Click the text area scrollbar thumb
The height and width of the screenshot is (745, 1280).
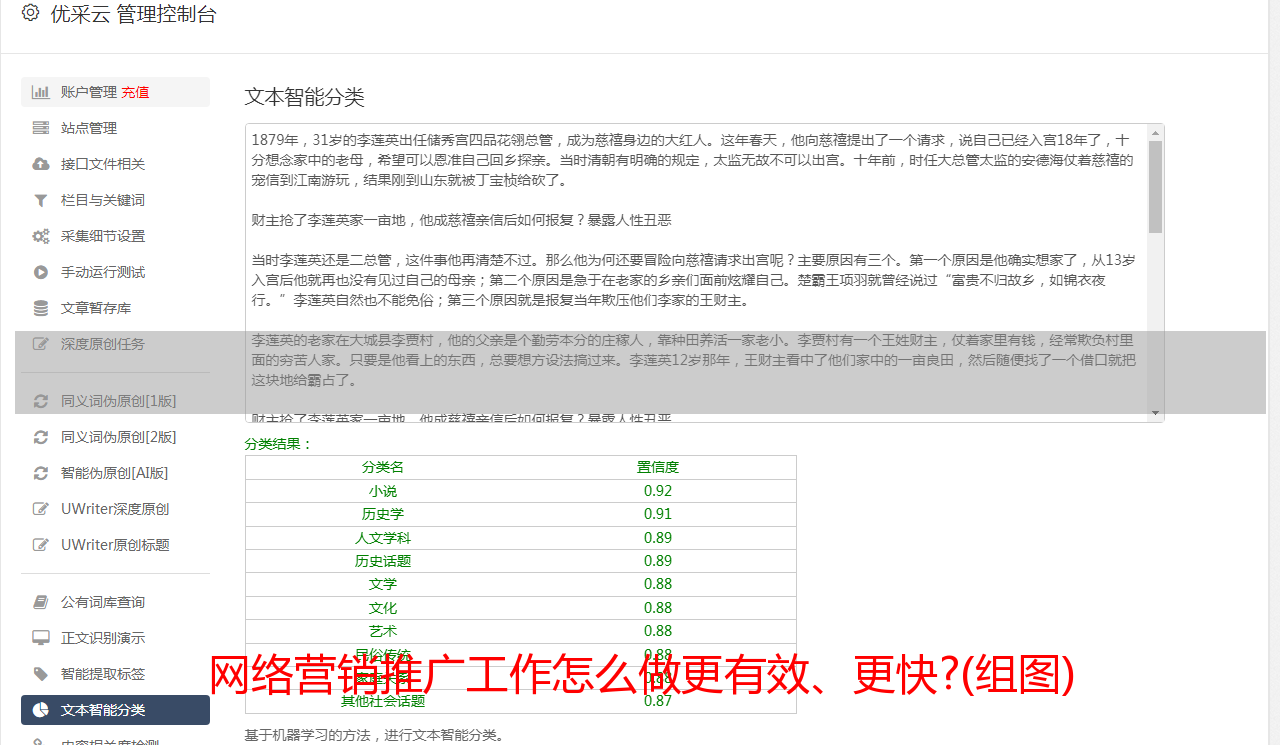[1156, 187]
